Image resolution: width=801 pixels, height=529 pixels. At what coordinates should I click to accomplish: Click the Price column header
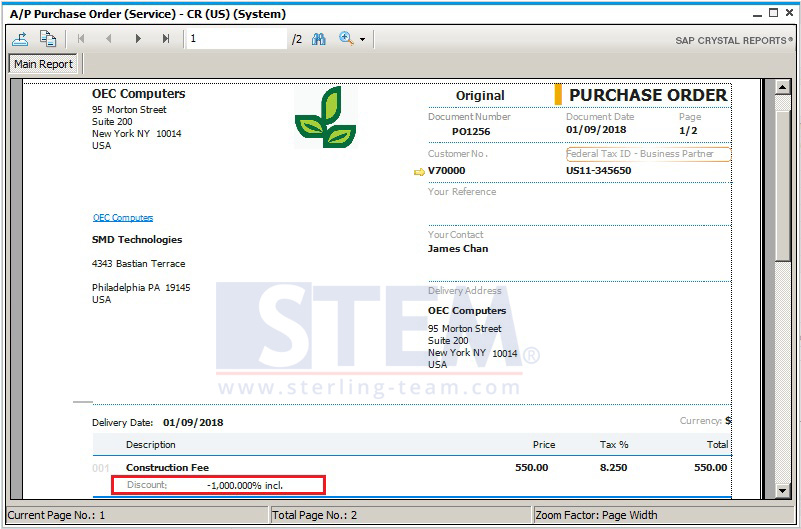coord(544,445)
